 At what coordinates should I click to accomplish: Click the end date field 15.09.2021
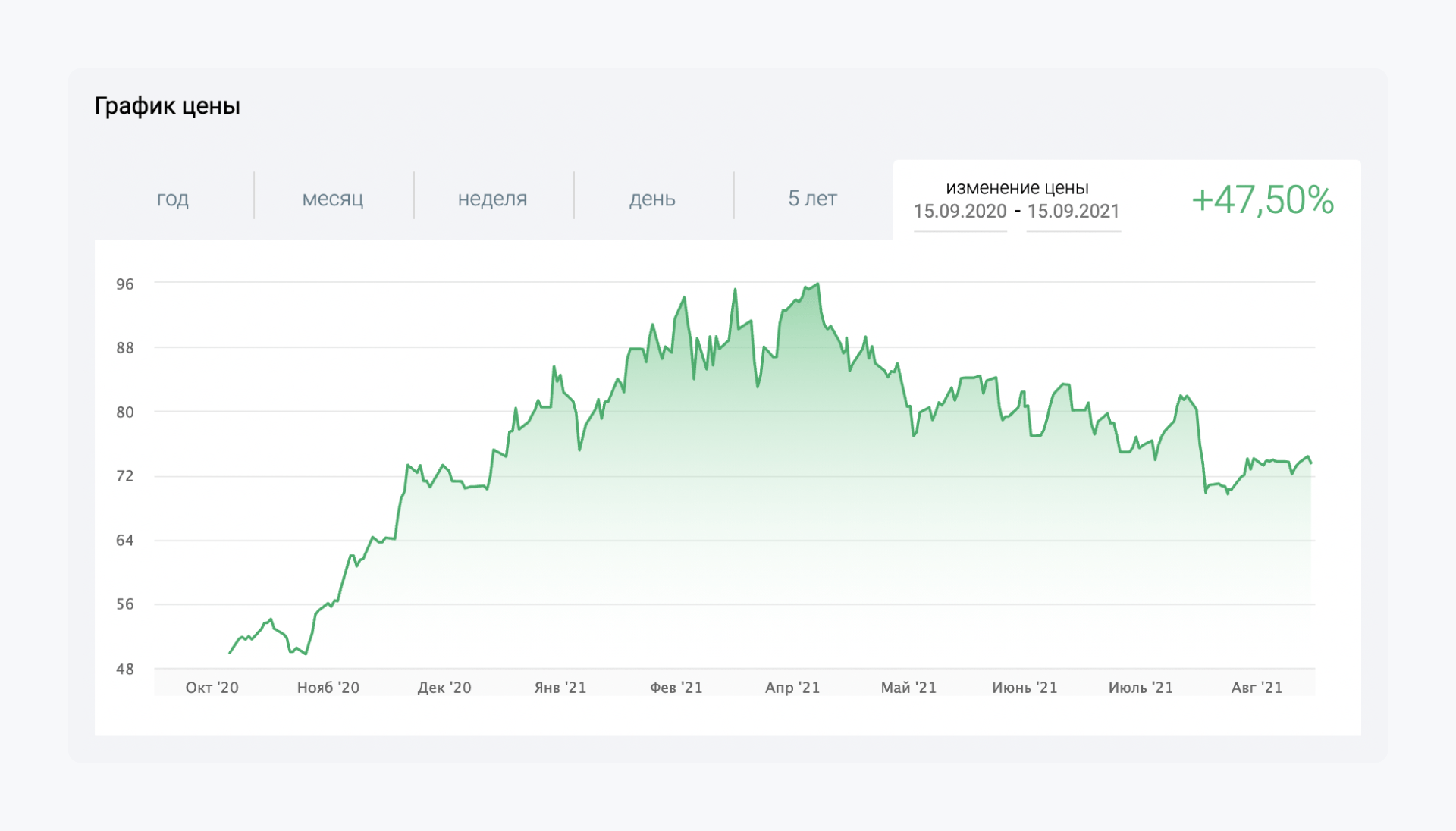[x=1073, y=212]
